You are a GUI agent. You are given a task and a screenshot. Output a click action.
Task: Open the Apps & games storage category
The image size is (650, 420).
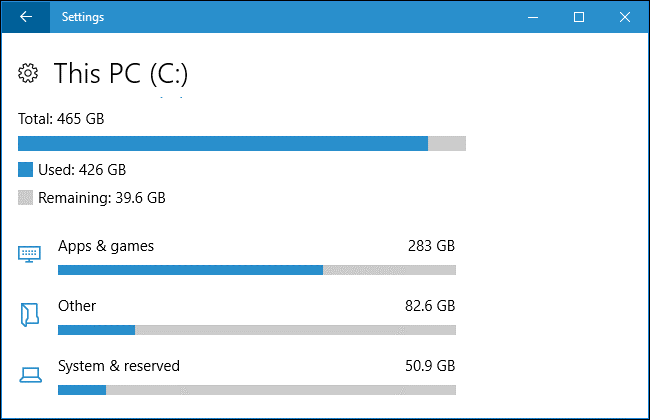pos(106,245)
